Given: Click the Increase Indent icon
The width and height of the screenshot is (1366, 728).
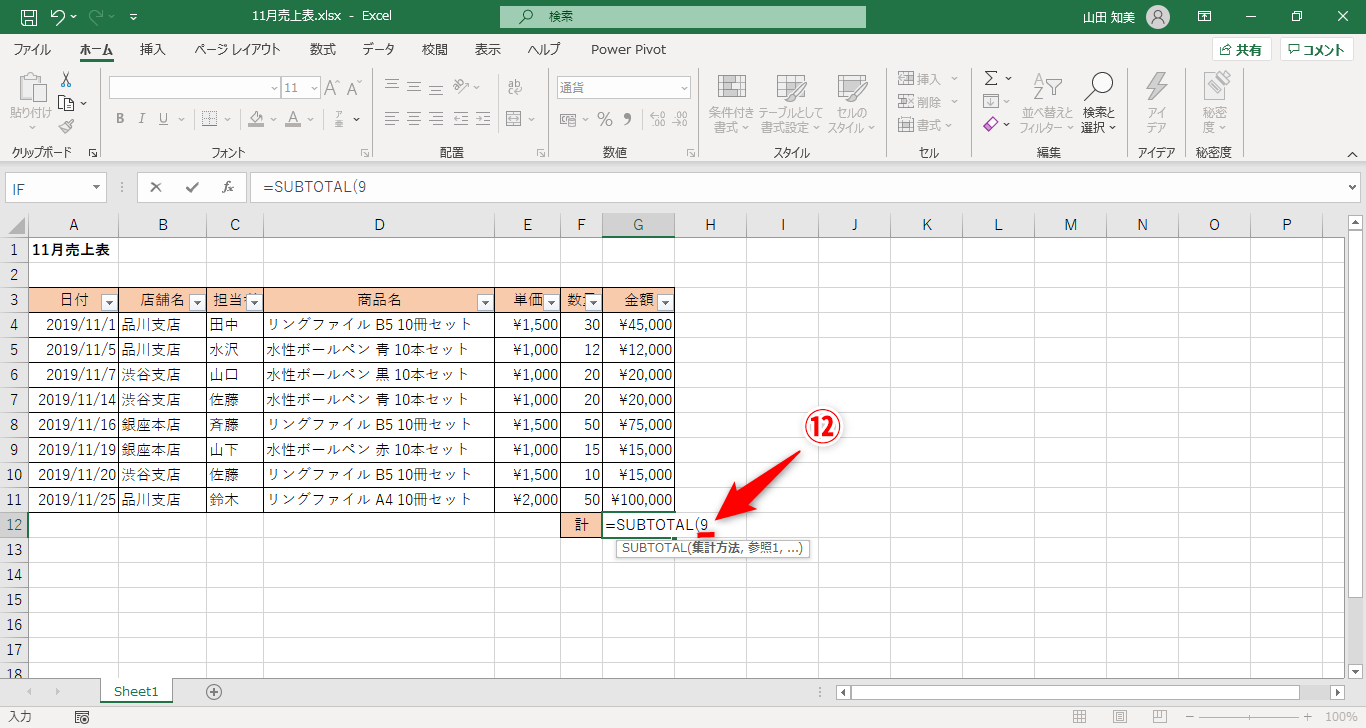Looking at the screenshot, I should tap(483, 120).
